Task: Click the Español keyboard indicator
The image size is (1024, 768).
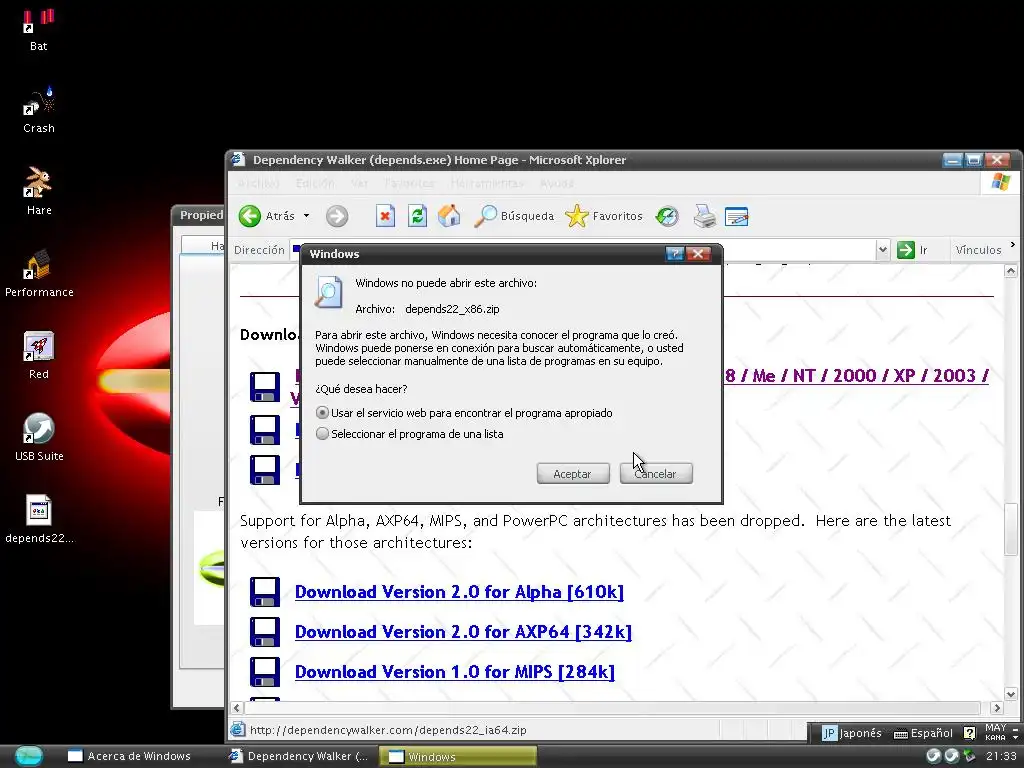Action: click(923, 733)
